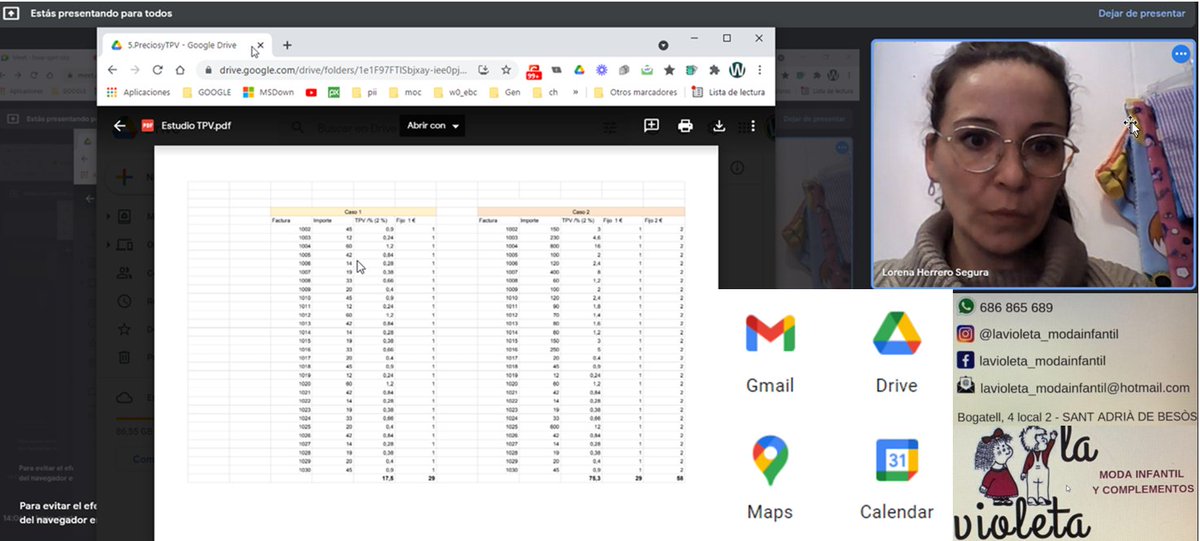Click the W profile avatar in Chrome
This screenshot has height=541, width=1200.
737,70
